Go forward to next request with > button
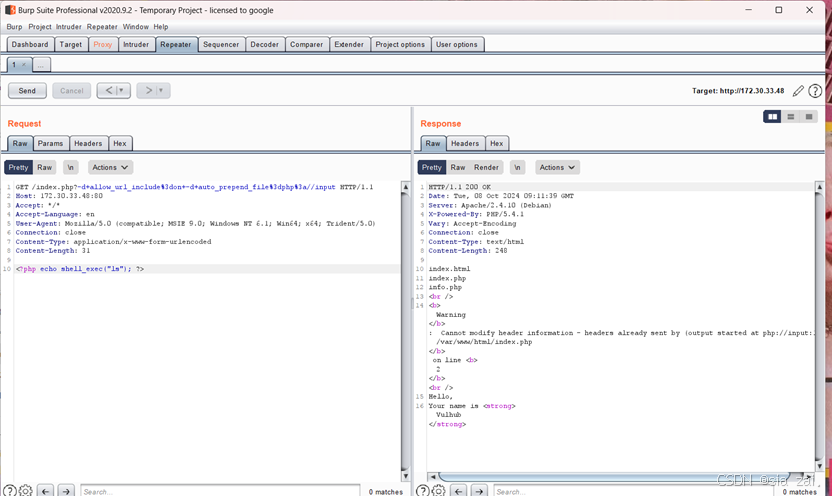This screenshot has width=832, height=496. tap(148, 91)
